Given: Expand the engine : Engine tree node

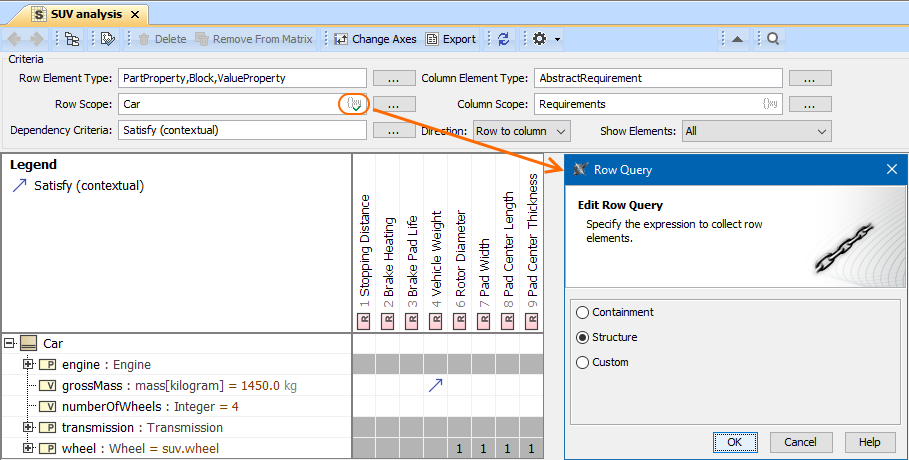Looking at the screenshot, I should click(x=29, y=365).
